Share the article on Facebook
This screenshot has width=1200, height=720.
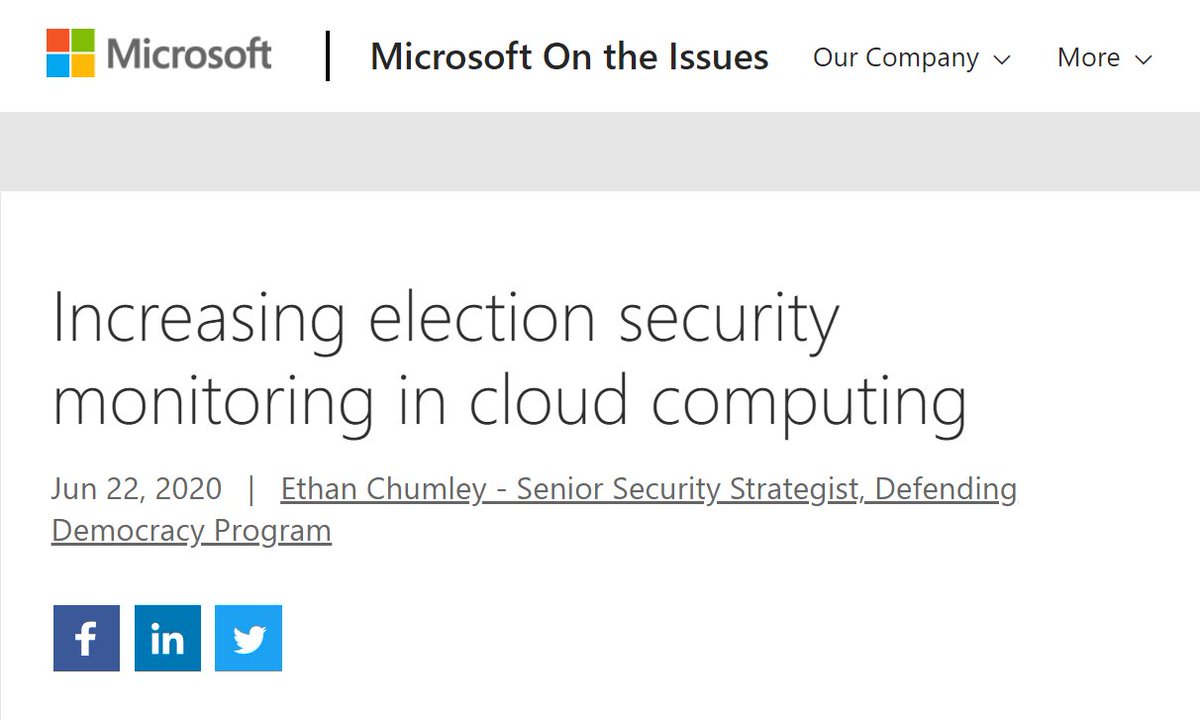pyautogui.click(x=86, y=638)
